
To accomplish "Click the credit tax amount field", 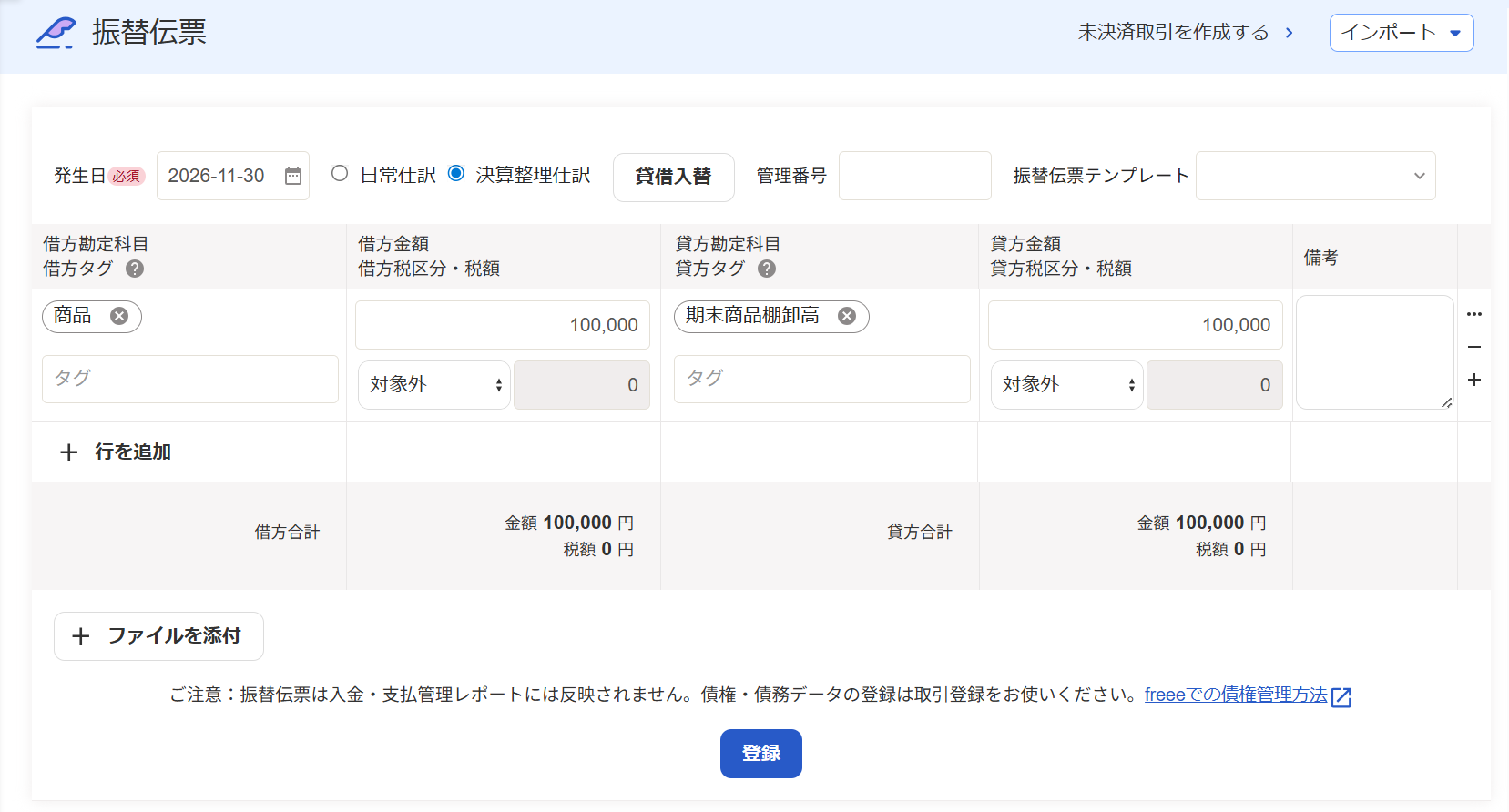I will [1215, 385].
